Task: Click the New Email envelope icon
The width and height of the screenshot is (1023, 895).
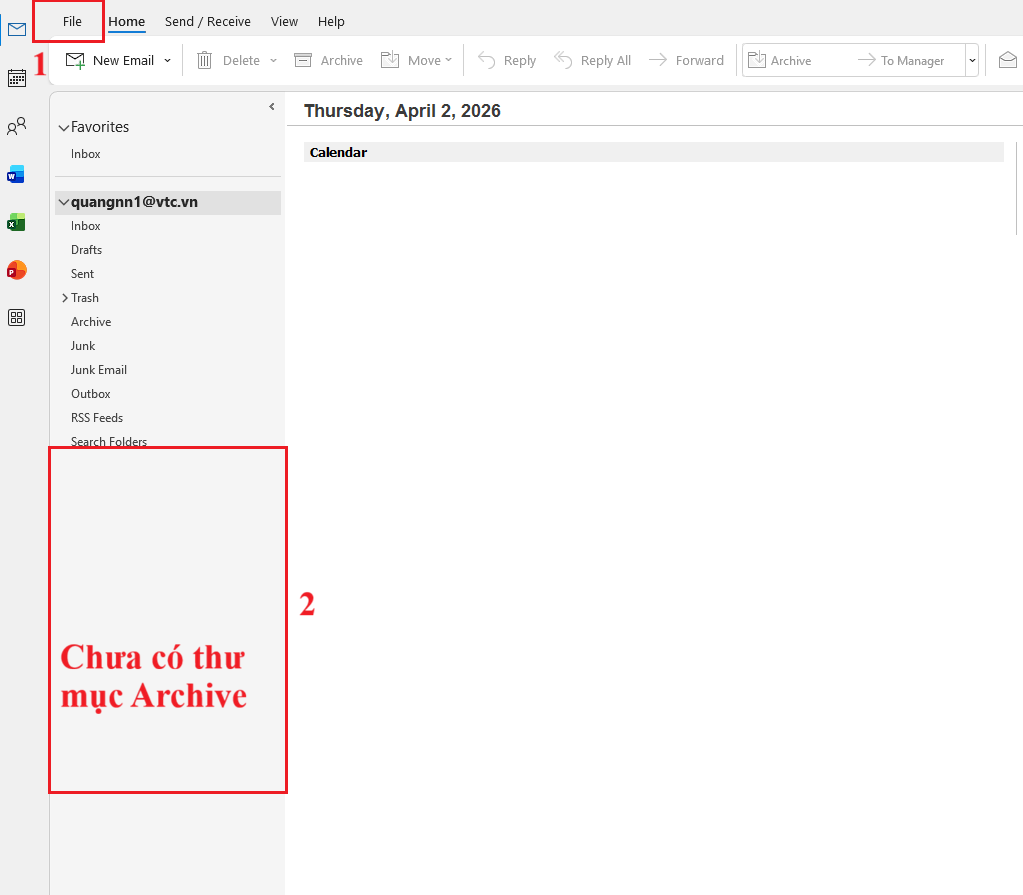Action: (76, 61)
